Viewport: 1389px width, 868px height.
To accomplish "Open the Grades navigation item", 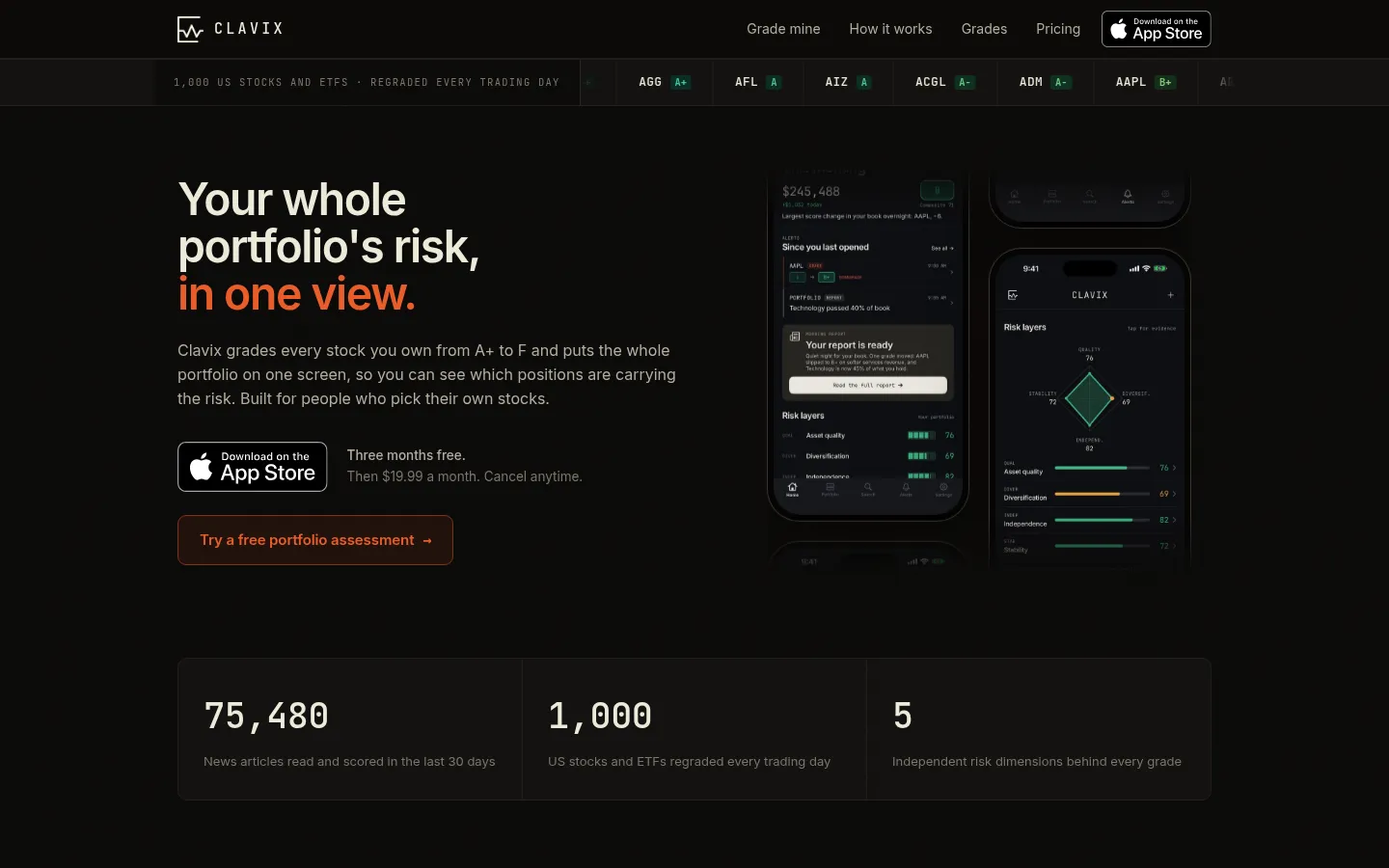I will (984, 29).
